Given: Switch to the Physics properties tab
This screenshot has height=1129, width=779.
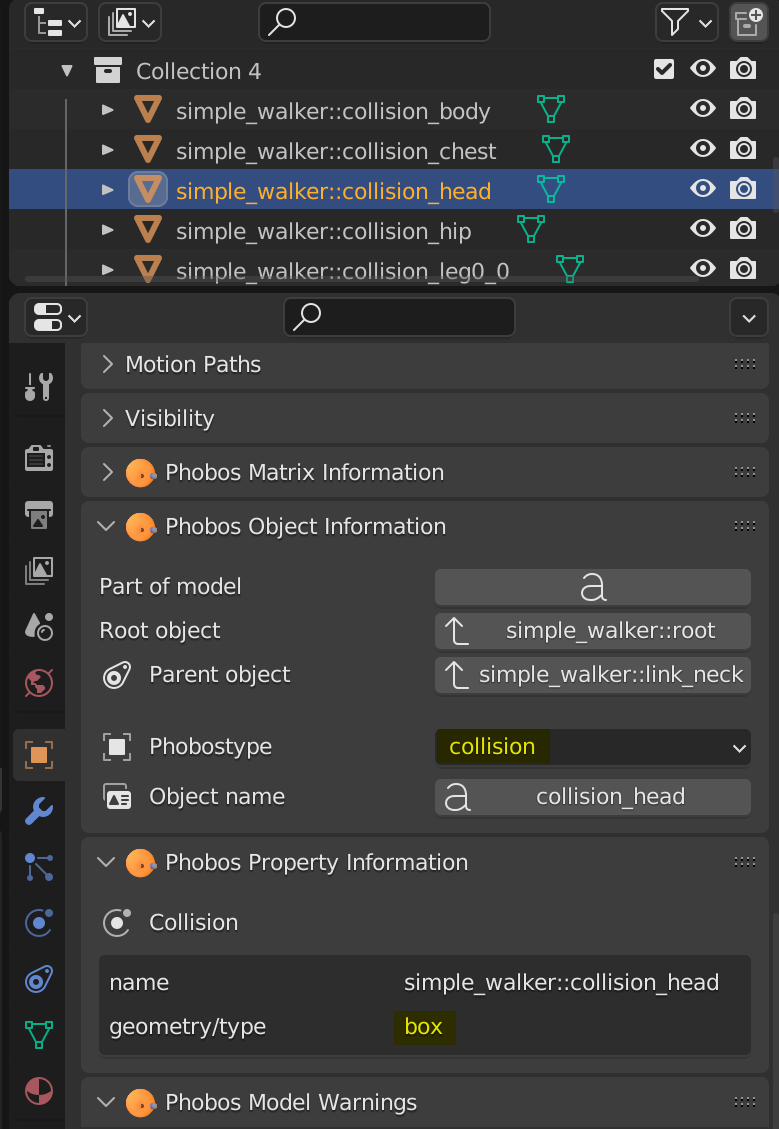Looking at the screenshot, I should click(x=38, y=922).
